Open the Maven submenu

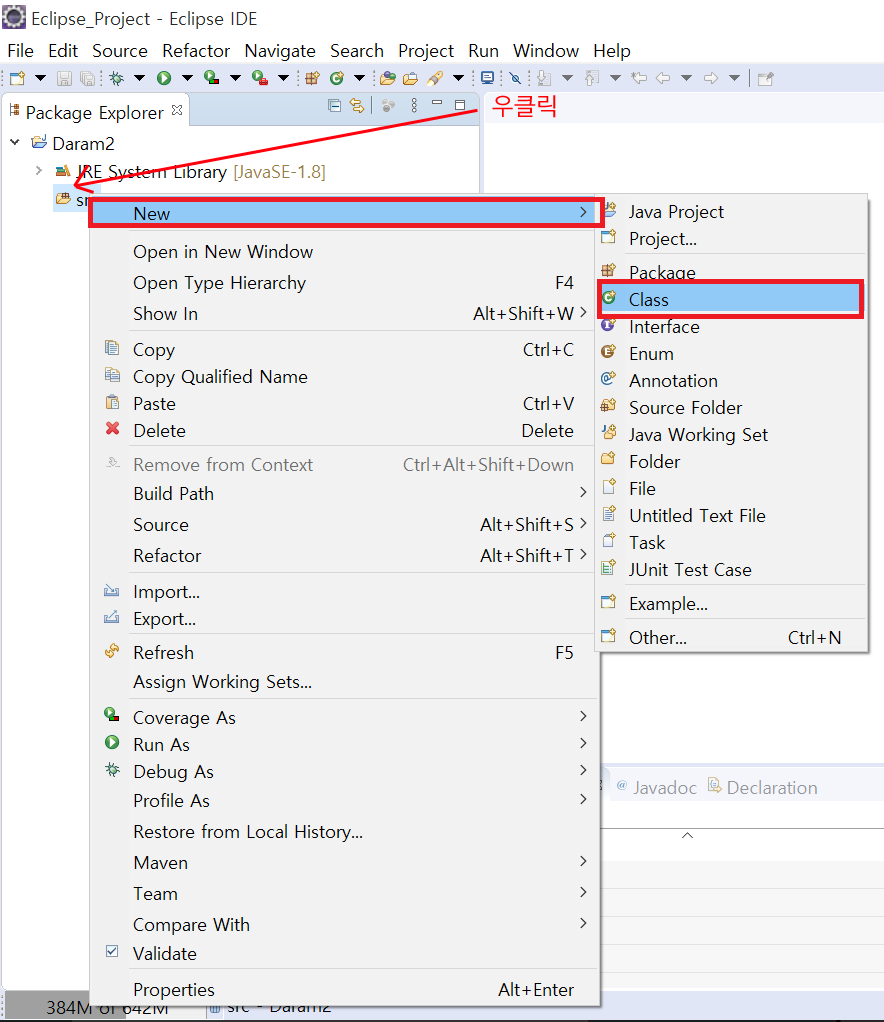344,862
